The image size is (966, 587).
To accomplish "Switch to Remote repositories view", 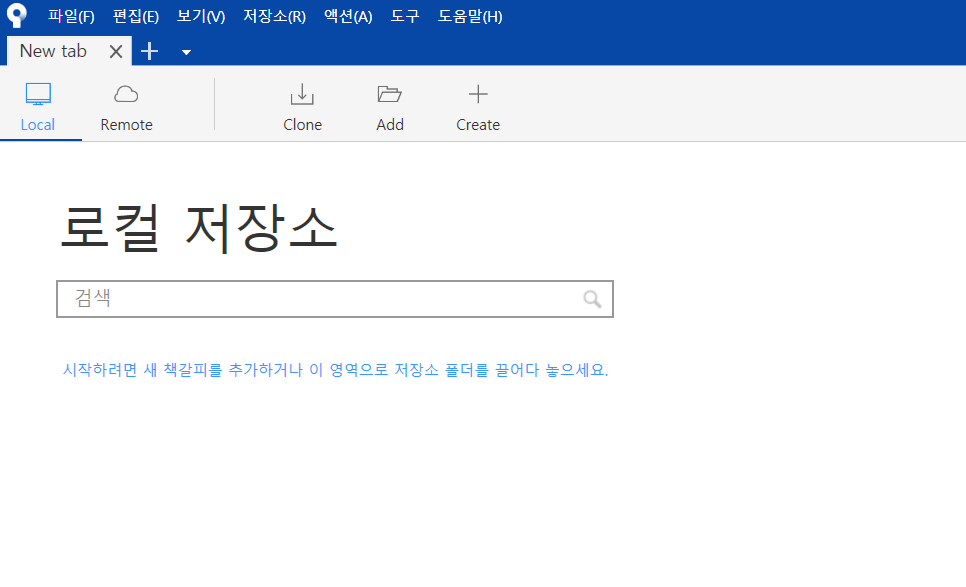I will pos(126,108).
